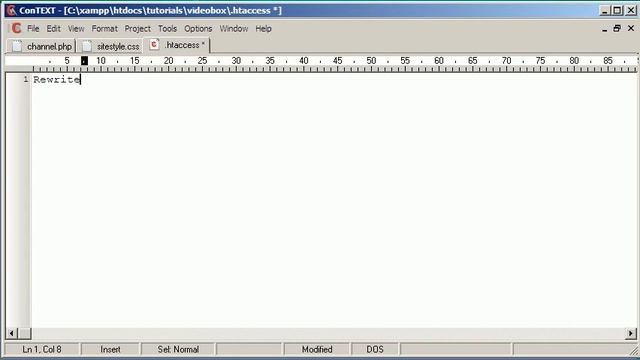This screenshot has height=360, width=640.
Task: Click the ConTEXT title bar application icon
Action: click(11, 10)
